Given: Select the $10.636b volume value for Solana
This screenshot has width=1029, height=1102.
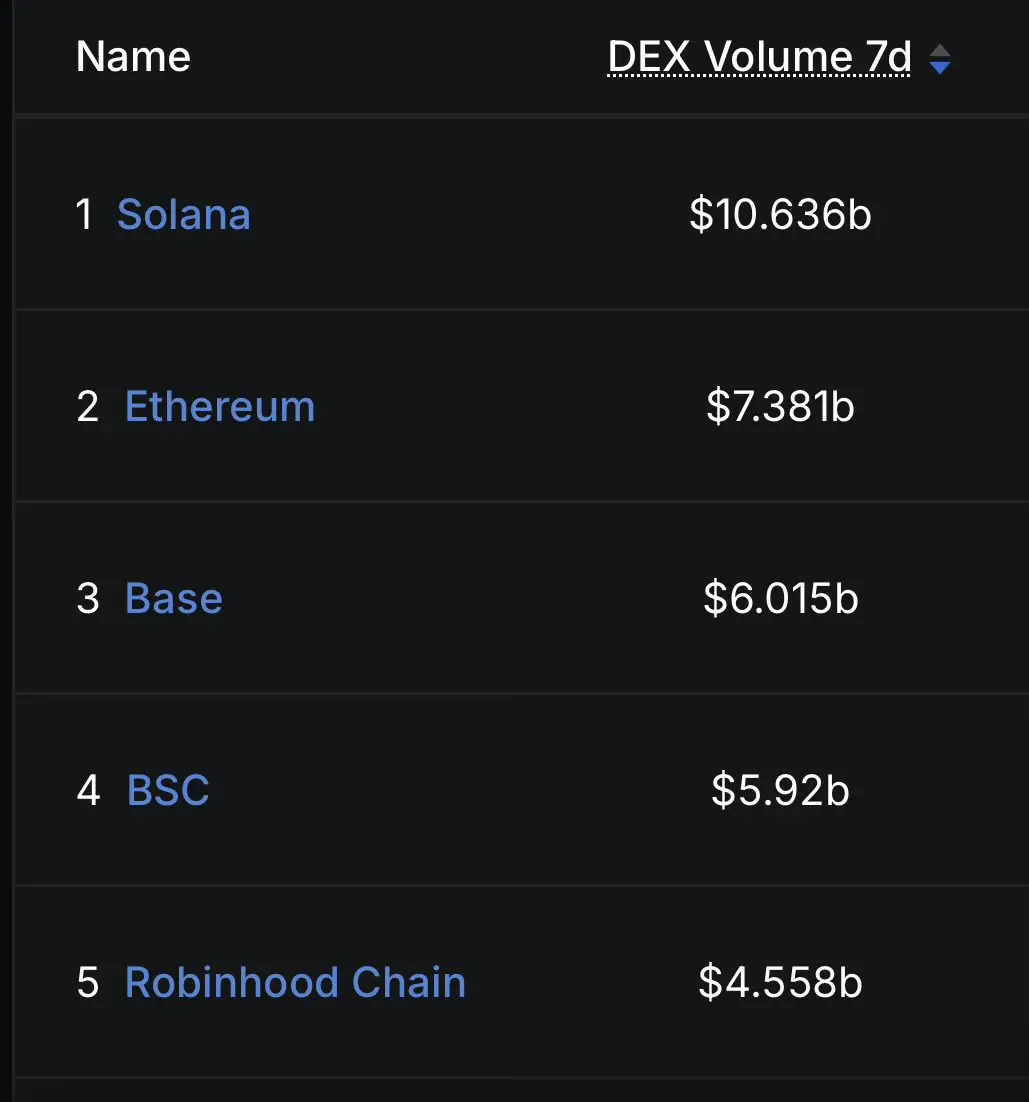Looking at the screenshot, I should pos(780,214).
